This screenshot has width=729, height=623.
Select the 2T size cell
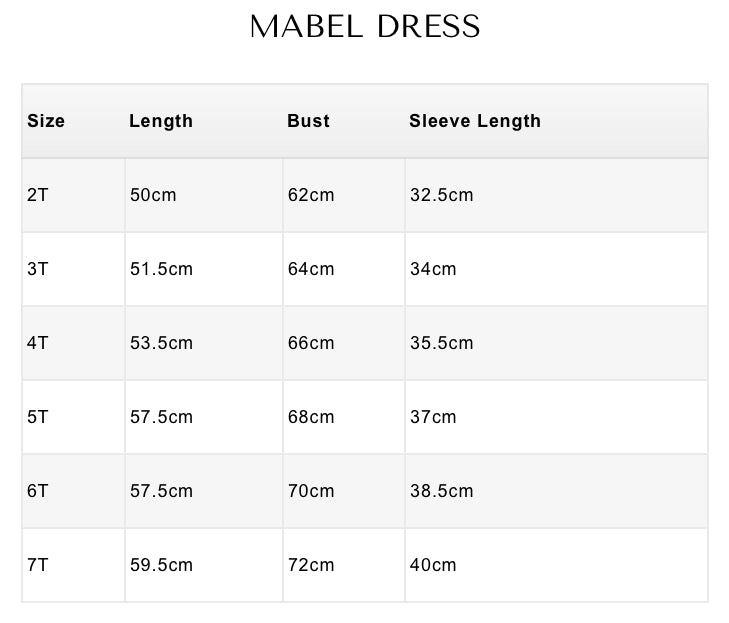[38, 195]
